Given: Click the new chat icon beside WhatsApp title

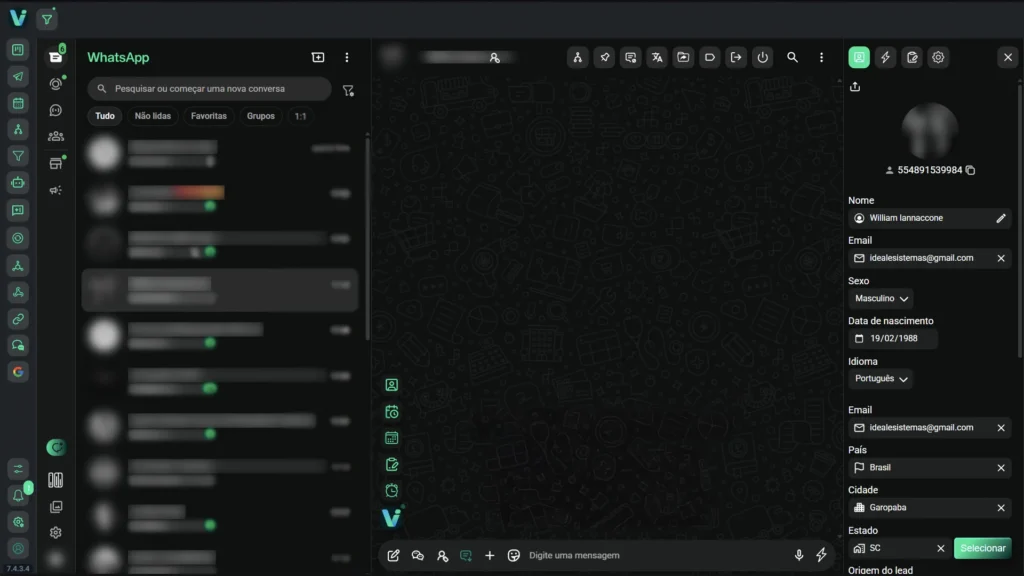Looking at the screenshot, I should point(318,58).
